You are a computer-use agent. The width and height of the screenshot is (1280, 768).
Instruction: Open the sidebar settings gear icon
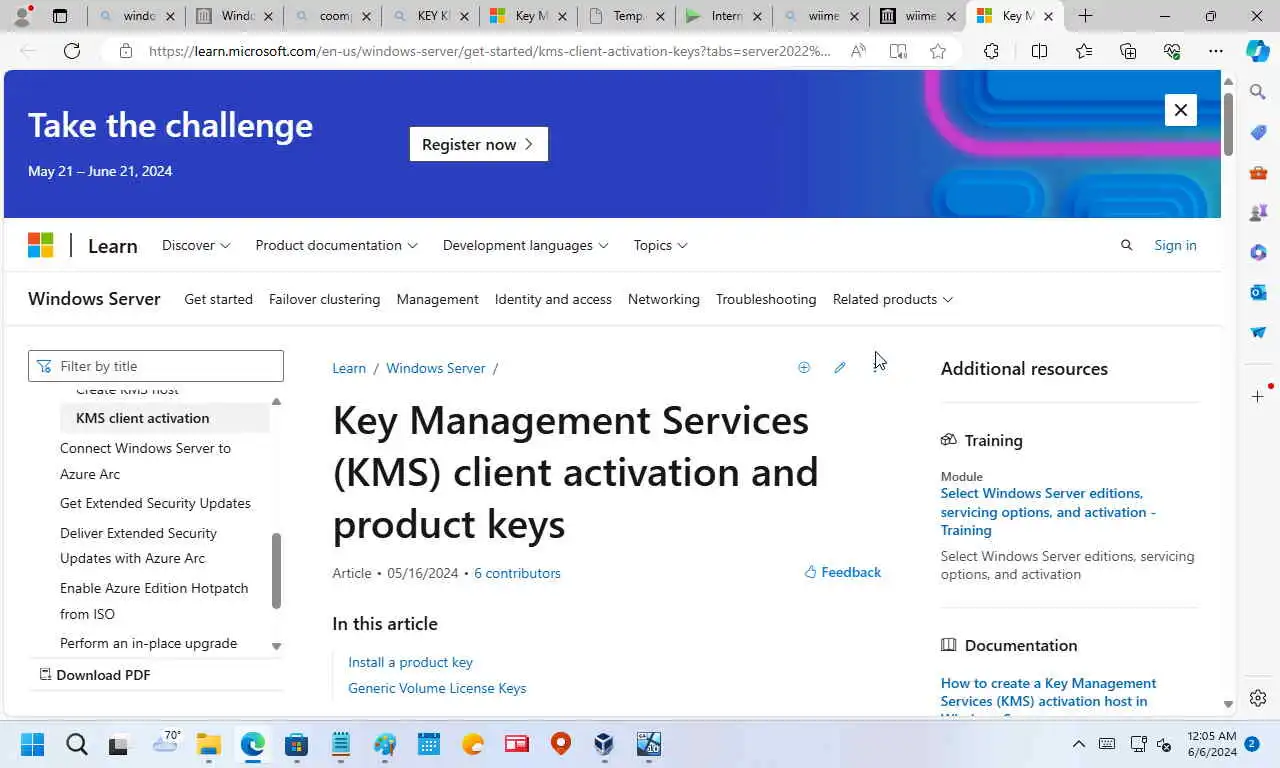[1258, 698]
